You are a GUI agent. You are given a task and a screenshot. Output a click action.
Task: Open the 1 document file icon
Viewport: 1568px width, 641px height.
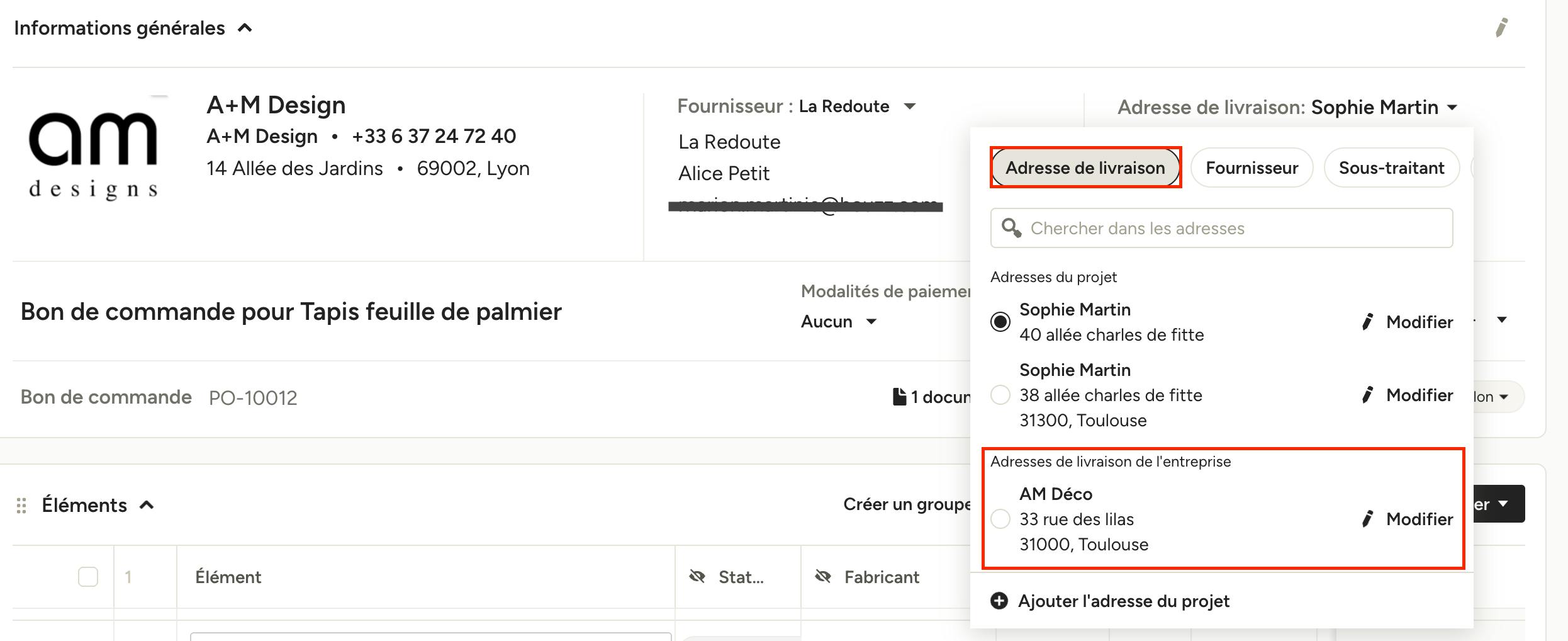click(900, 397)
